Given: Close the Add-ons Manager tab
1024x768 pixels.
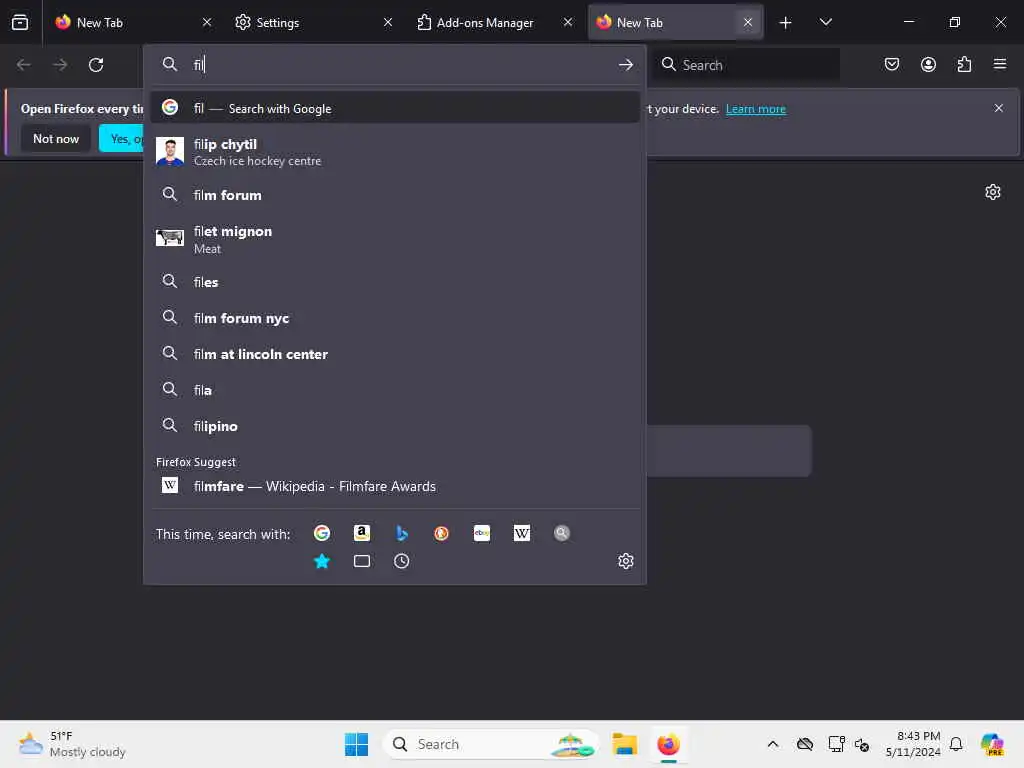Looking at the screenshot, I should tap(568, 22).
